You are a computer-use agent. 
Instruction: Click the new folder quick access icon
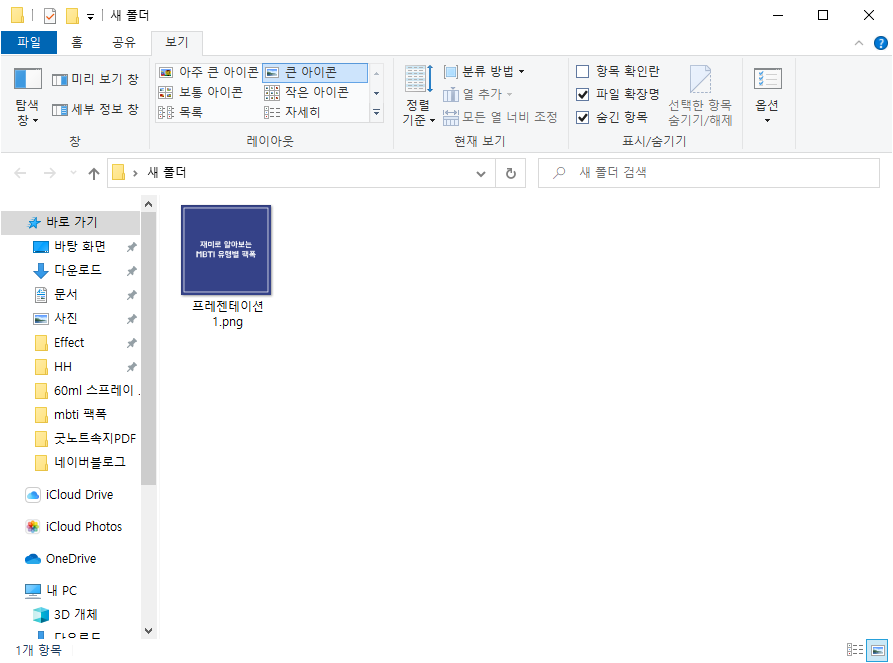point(72,15)
